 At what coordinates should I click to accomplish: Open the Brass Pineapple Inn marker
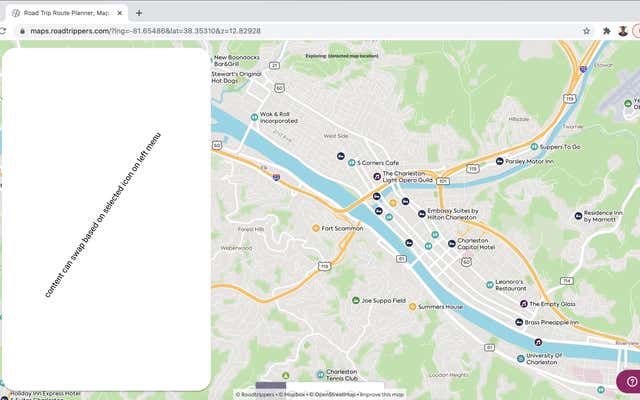pos(518,322)
